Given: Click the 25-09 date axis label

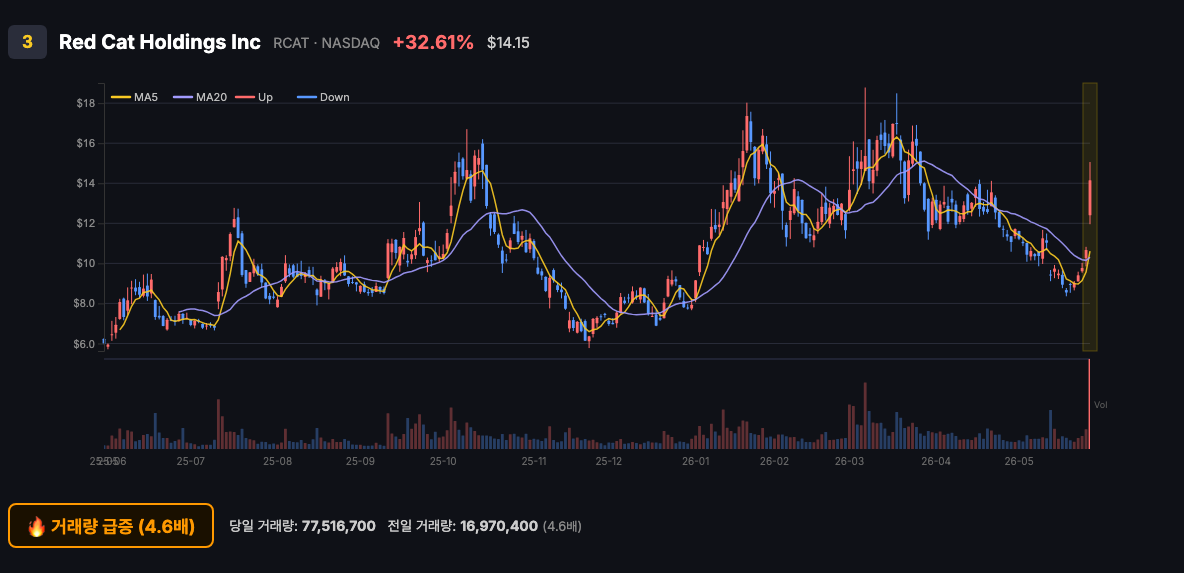Looking at the screenshot, I should (360, 461).
